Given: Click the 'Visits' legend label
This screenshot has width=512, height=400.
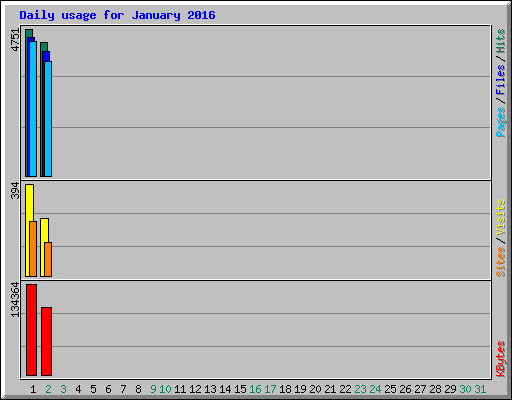Looking at the screenshot, I should 501,217.
